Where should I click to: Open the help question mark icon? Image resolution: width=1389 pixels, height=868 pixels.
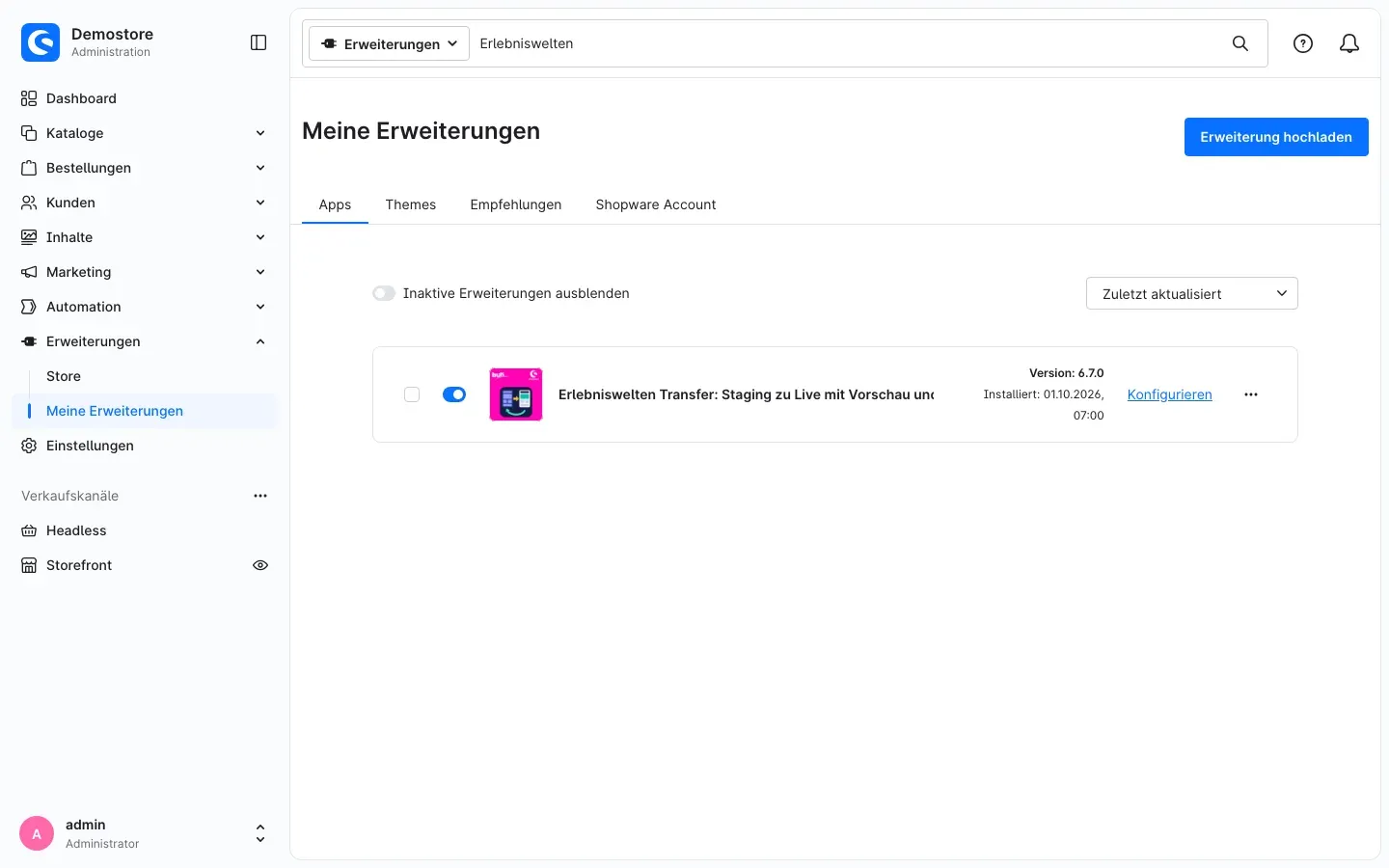click(1303, 43)
